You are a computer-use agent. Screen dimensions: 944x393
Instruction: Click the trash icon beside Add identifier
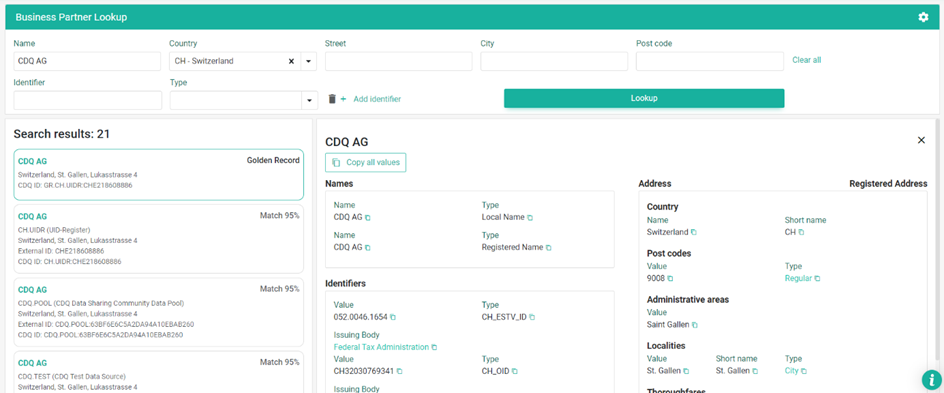[331, 99]
